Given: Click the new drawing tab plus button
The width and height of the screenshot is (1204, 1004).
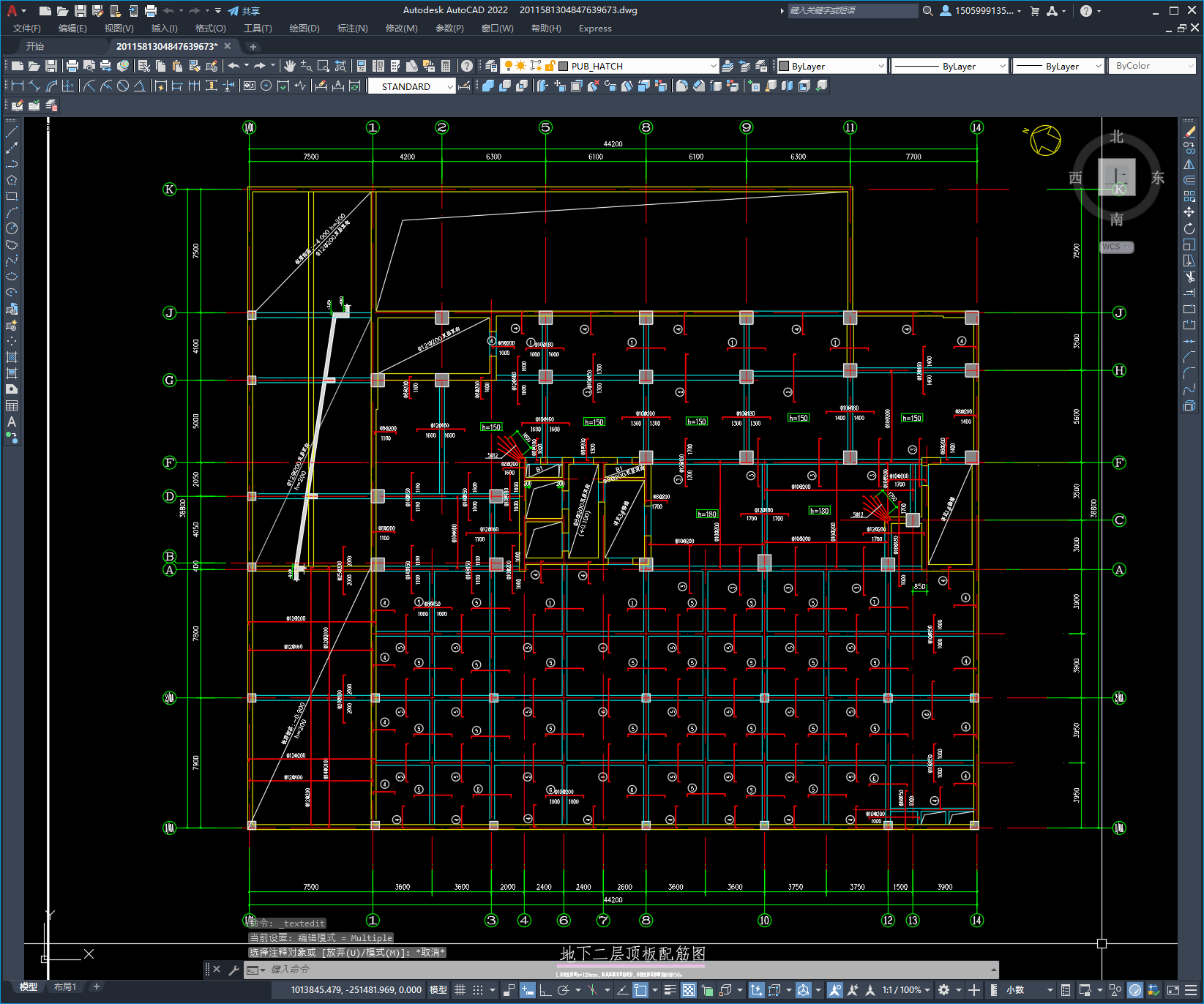Looking at the screenshot, I should pos(253,47).
